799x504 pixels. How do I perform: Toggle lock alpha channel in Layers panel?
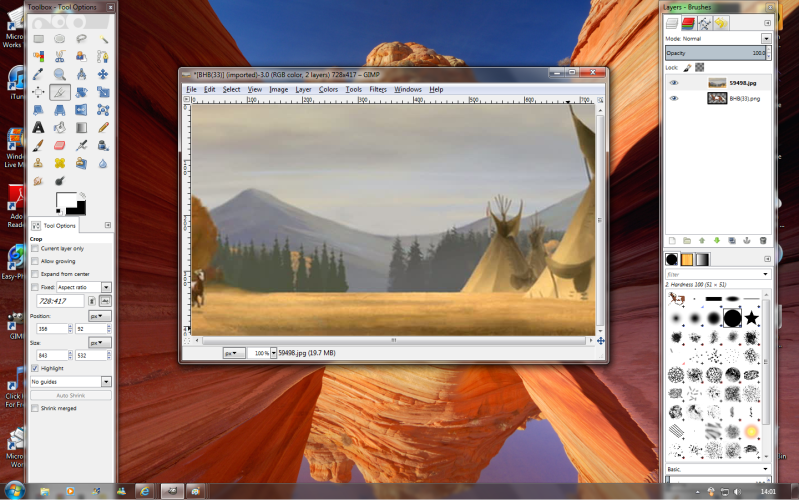[700, 67]
